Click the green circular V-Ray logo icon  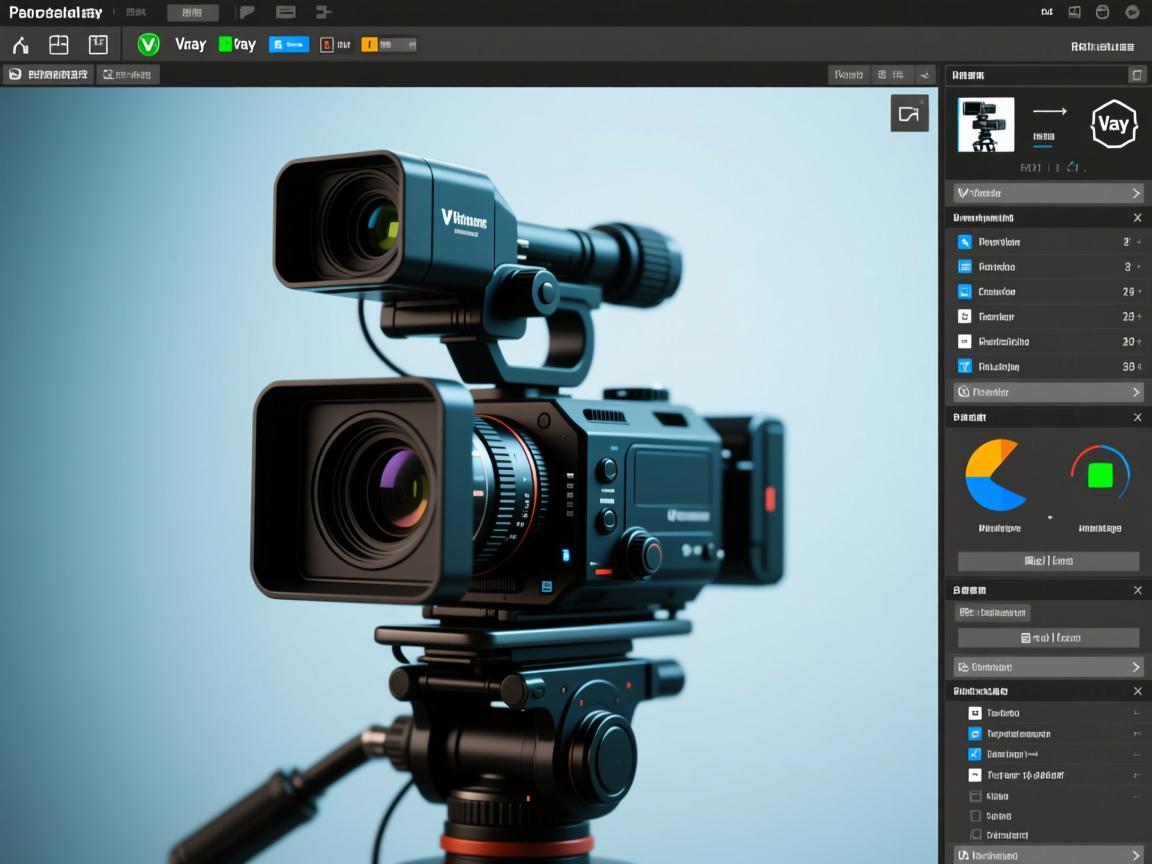148,44
